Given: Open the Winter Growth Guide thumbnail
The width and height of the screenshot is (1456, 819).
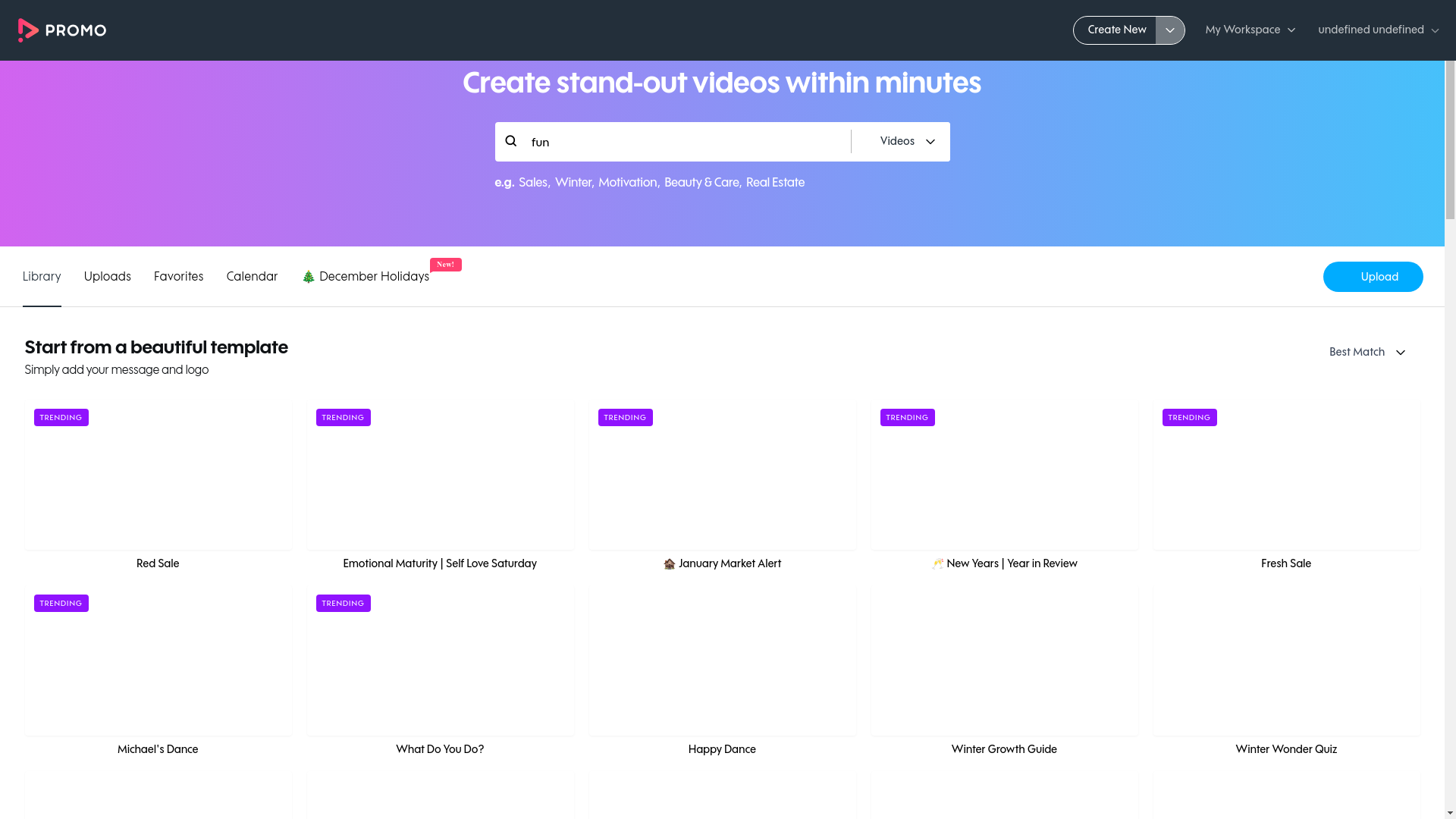Looking at the screenshot, I should [1004, 661].
